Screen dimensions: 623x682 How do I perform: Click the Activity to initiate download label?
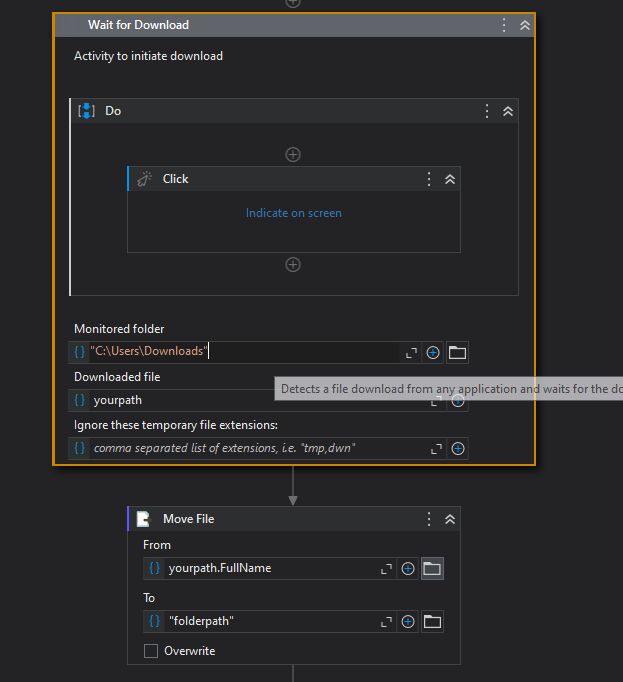point(148,56)
